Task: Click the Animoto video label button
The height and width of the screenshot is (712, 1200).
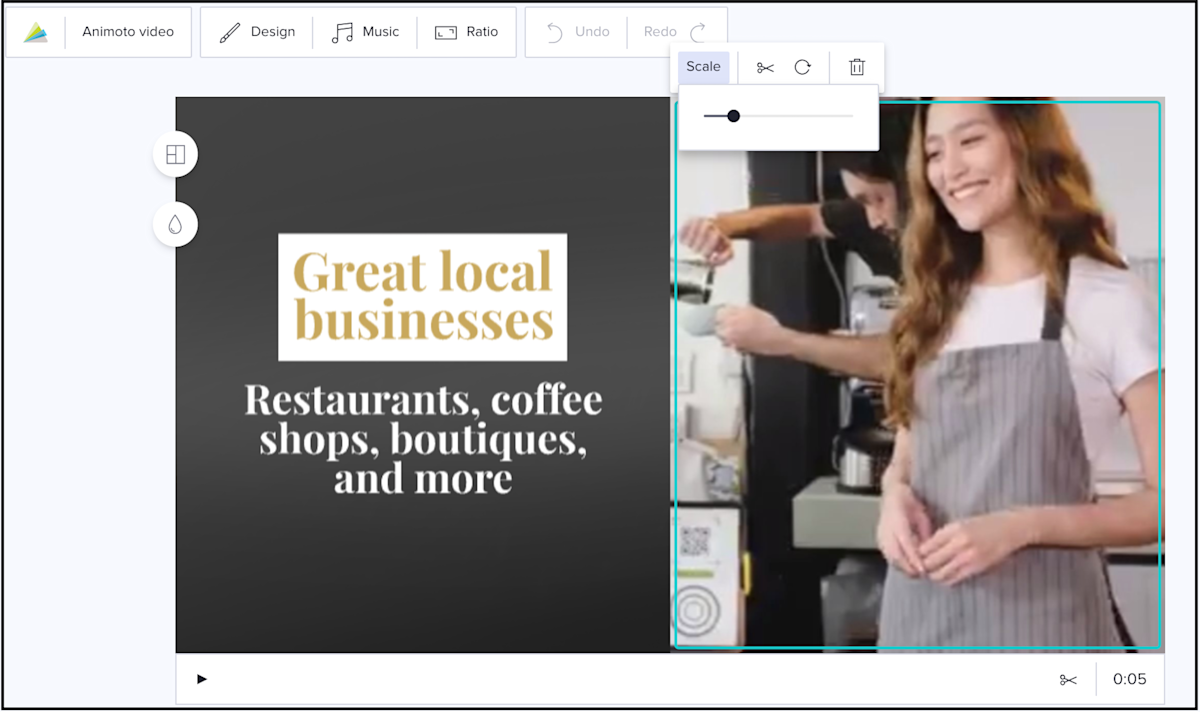Action: 127,31
